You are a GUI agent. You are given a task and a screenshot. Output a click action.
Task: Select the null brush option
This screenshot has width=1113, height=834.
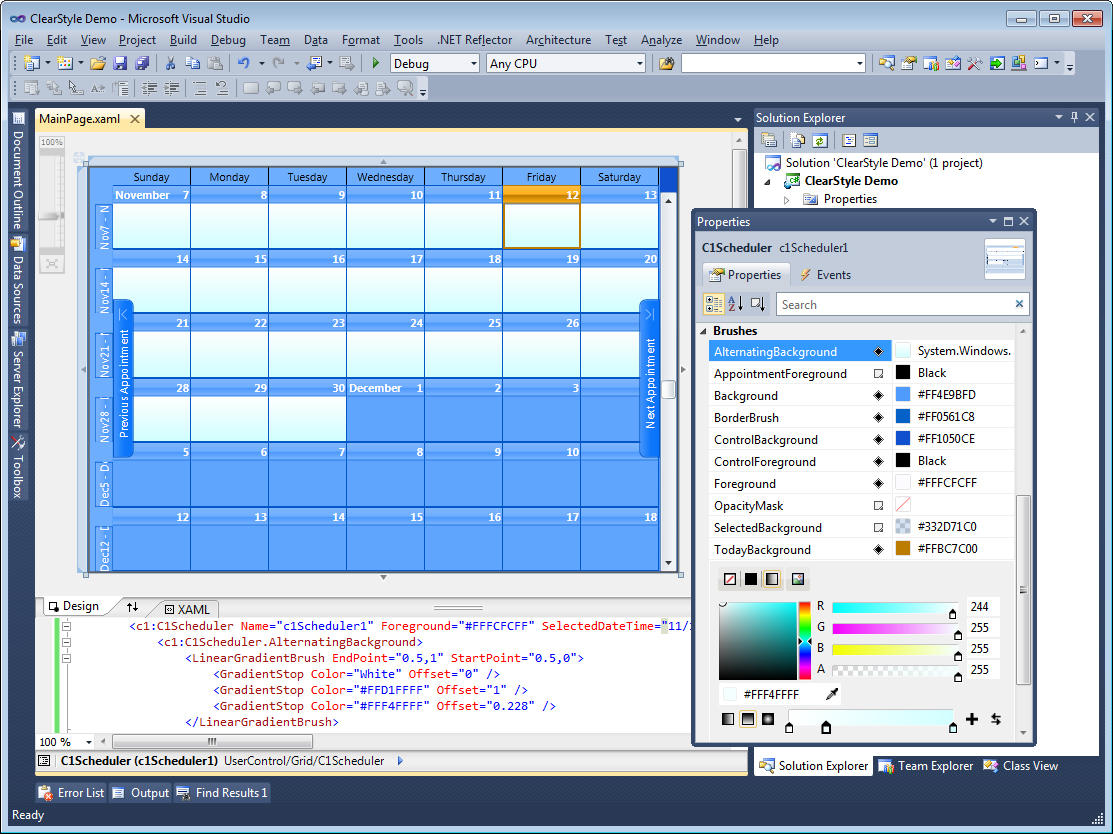coord(730,579)
